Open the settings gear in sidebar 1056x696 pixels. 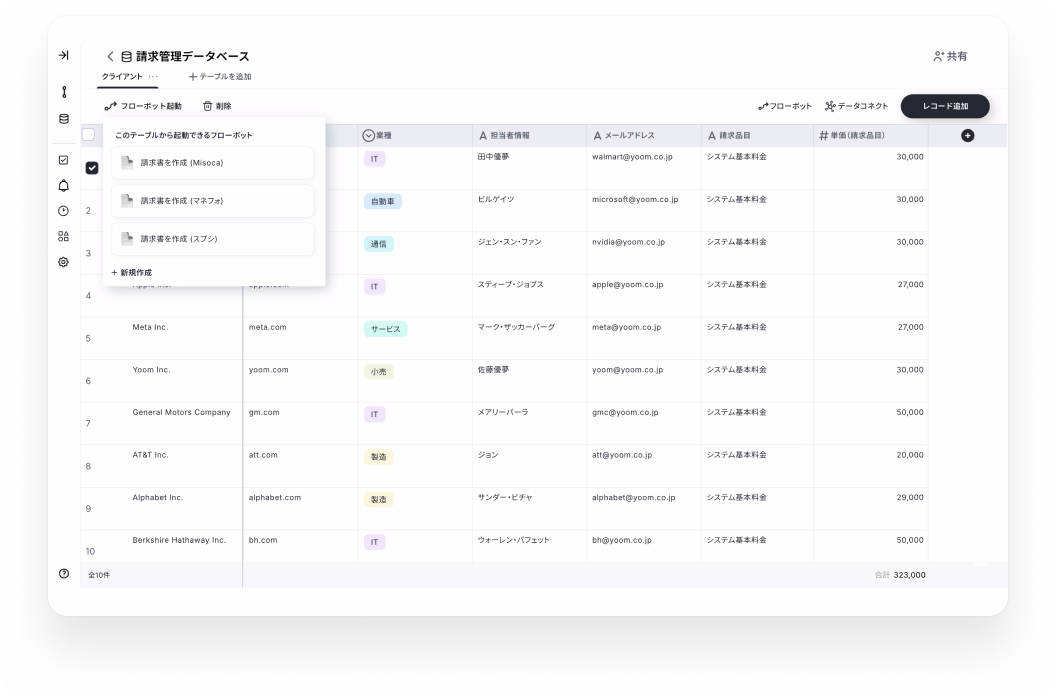click(64, 262)
